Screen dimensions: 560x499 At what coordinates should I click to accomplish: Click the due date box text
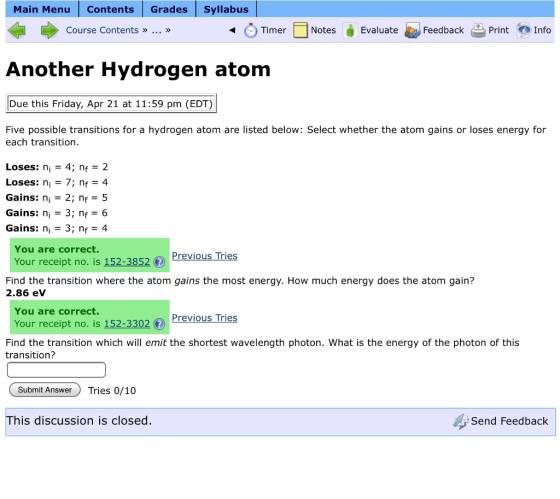pos(111,104)
